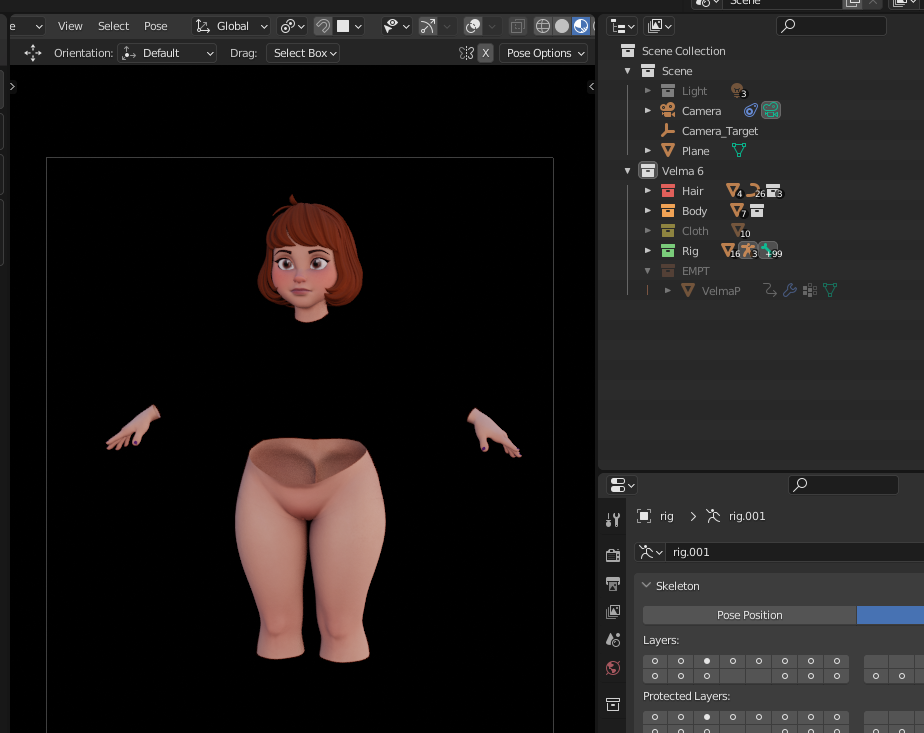Open the Select menu
The image size is (924, 733).
coord(113,26)
